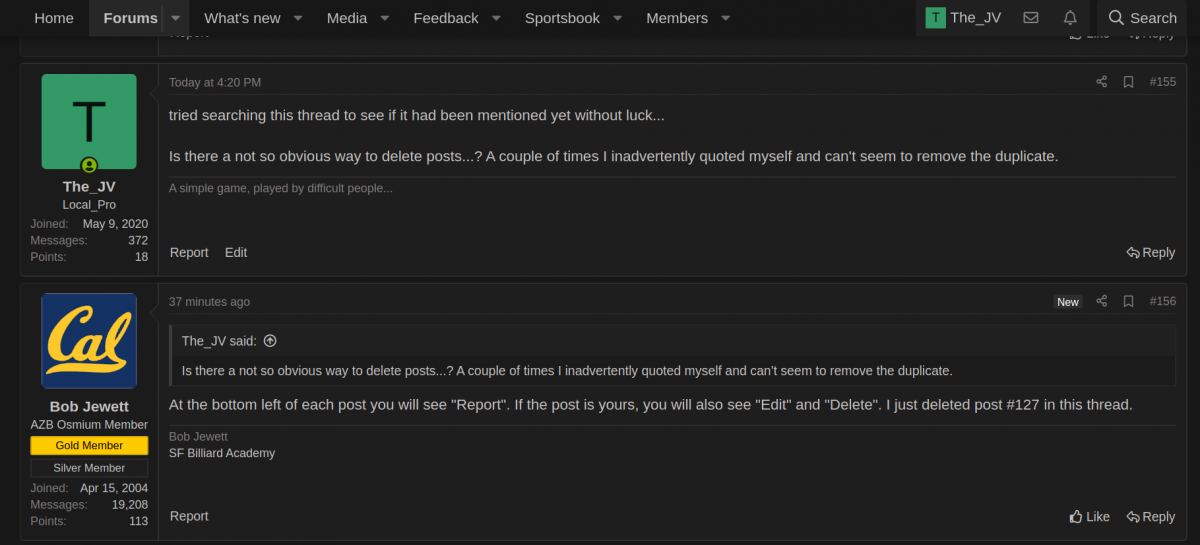
Task: Expand the Members dropdown arrow
Action: 726,18
